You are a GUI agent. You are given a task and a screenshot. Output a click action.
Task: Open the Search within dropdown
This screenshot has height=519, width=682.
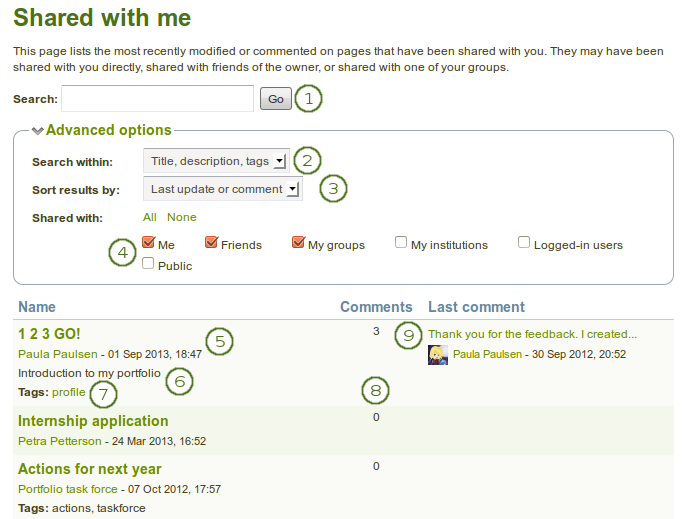click(217, 161)
